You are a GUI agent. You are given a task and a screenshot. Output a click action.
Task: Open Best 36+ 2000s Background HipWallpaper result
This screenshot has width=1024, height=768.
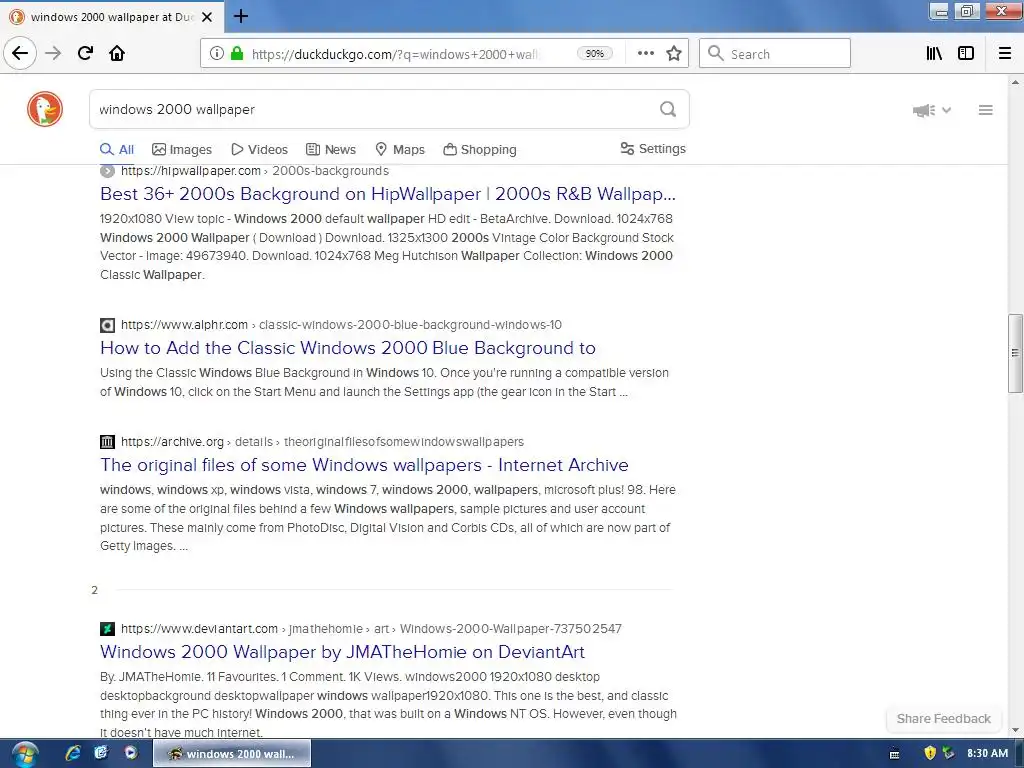pyautogui.click(x=388, y=194)
